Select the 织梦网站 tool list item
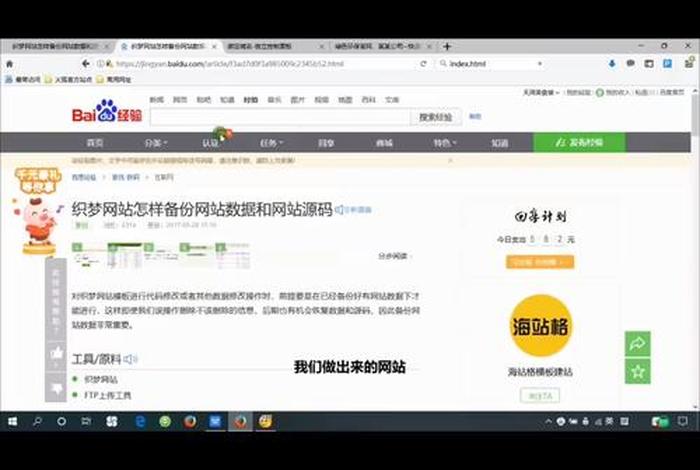This screenshot has width=700, height=470. click(x=101, y=379)
